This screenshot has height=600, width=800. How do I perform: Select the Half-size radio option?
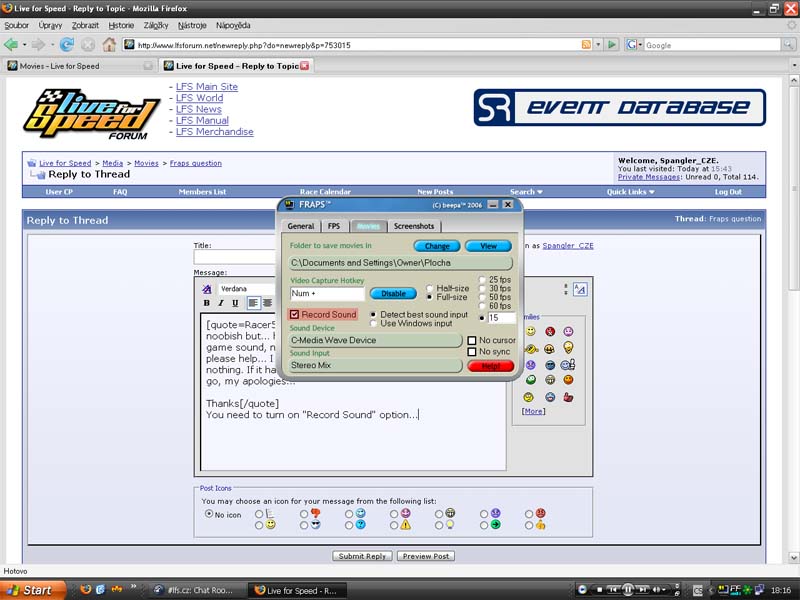[x=430, y=288]
